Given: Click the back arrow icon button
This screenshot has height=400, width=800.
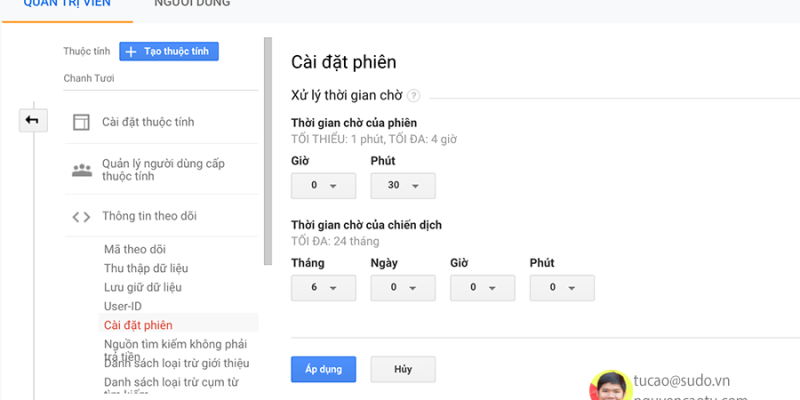Looking at the screenshot, I should 32,120.
